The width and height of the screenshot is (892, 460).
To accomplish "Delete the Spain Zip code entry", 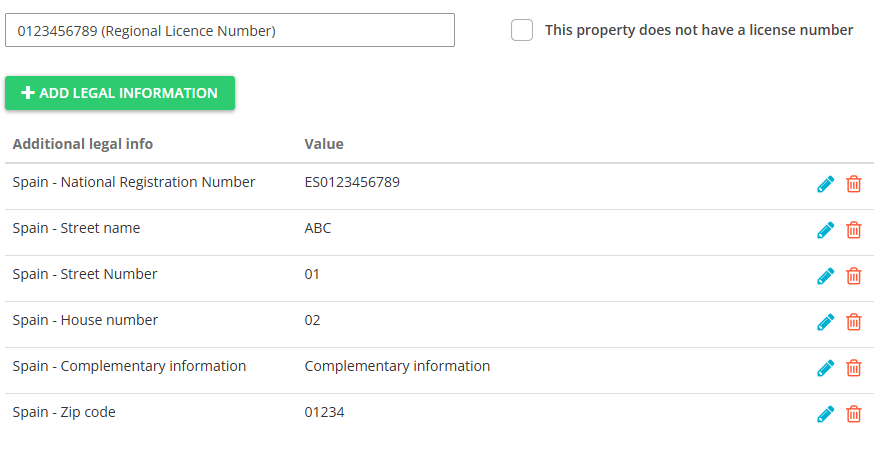I will 854,414.
